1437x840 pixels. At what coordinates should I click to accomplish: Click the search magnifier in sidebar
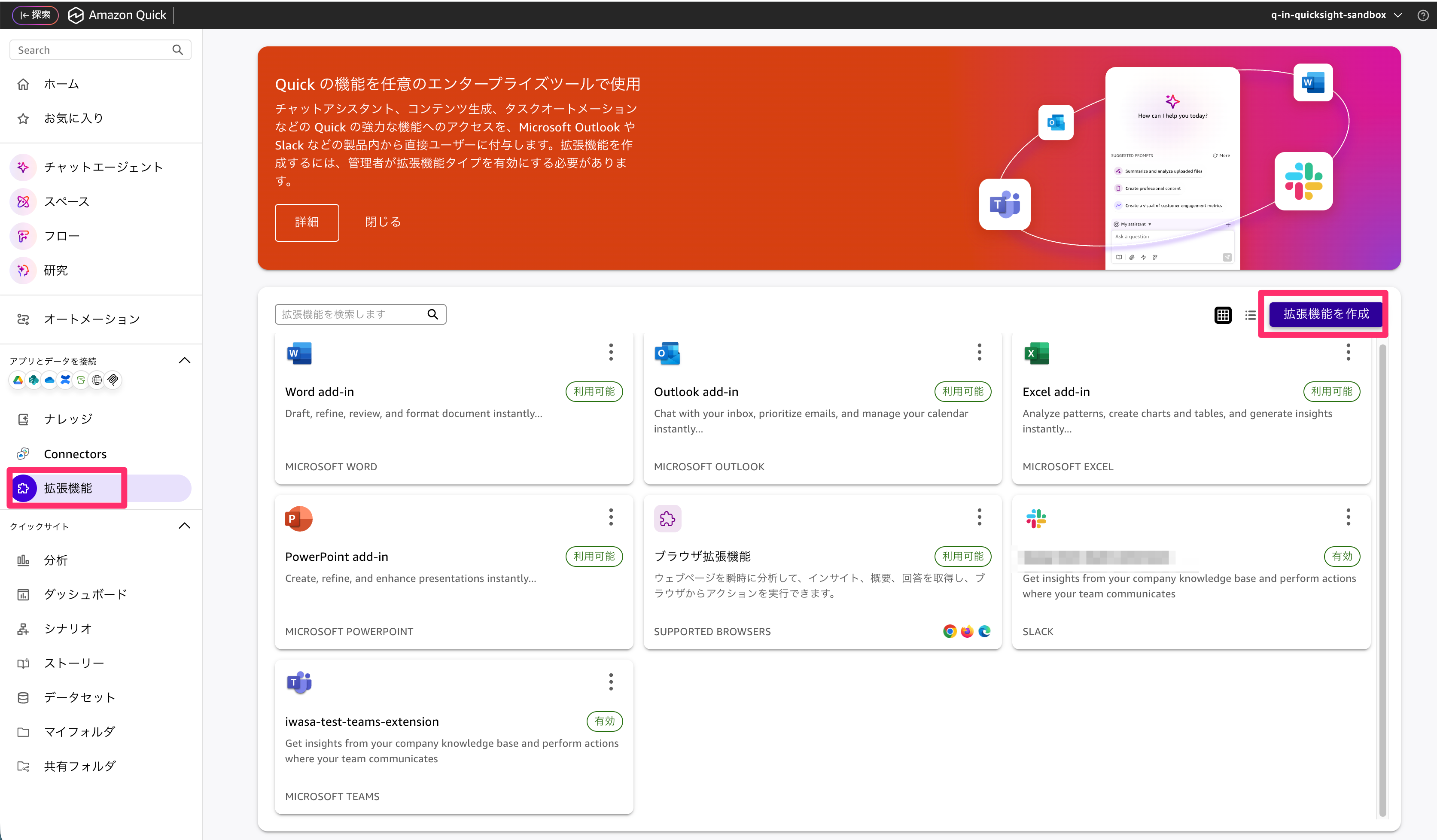tap(177, 50)
